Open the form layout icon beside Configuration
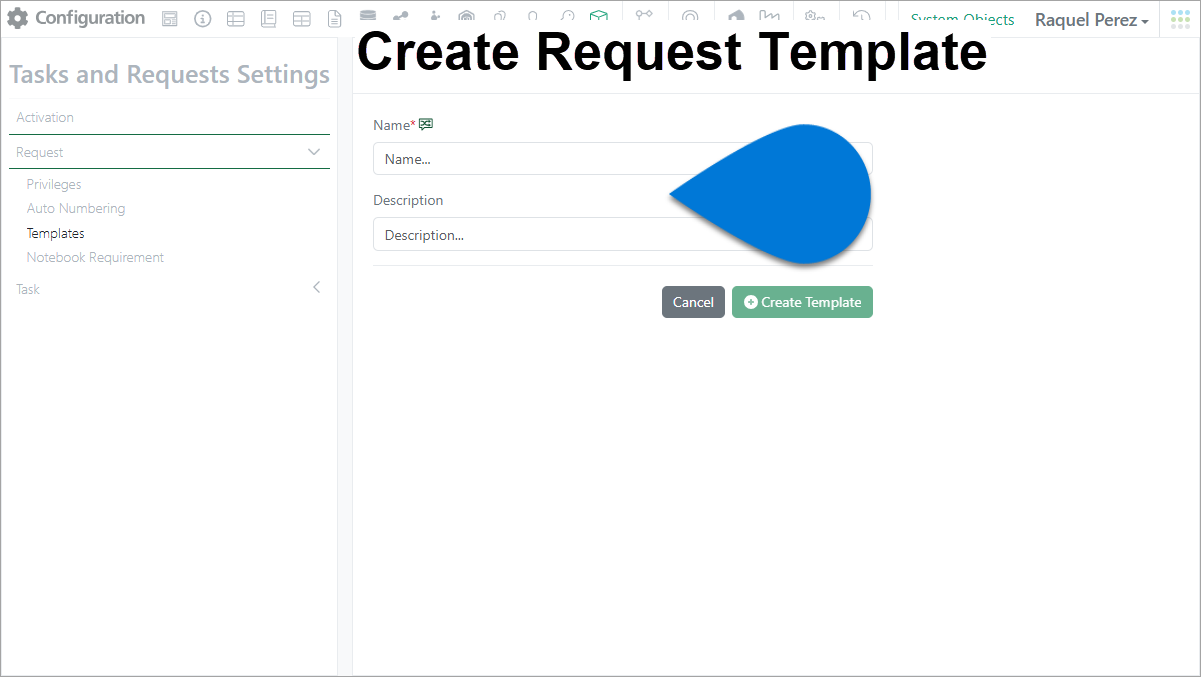This screenshot has width=1201, height=677. 170,19
